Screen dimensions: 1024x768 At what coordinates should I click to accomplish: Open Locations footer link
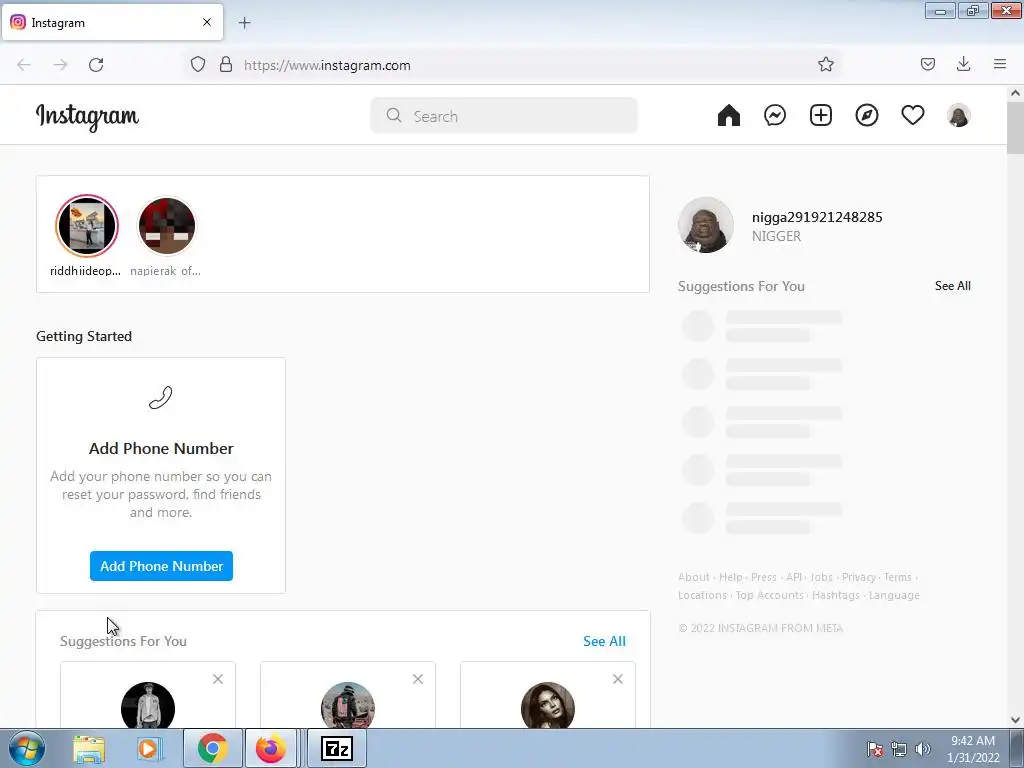[x=702, y=596]
